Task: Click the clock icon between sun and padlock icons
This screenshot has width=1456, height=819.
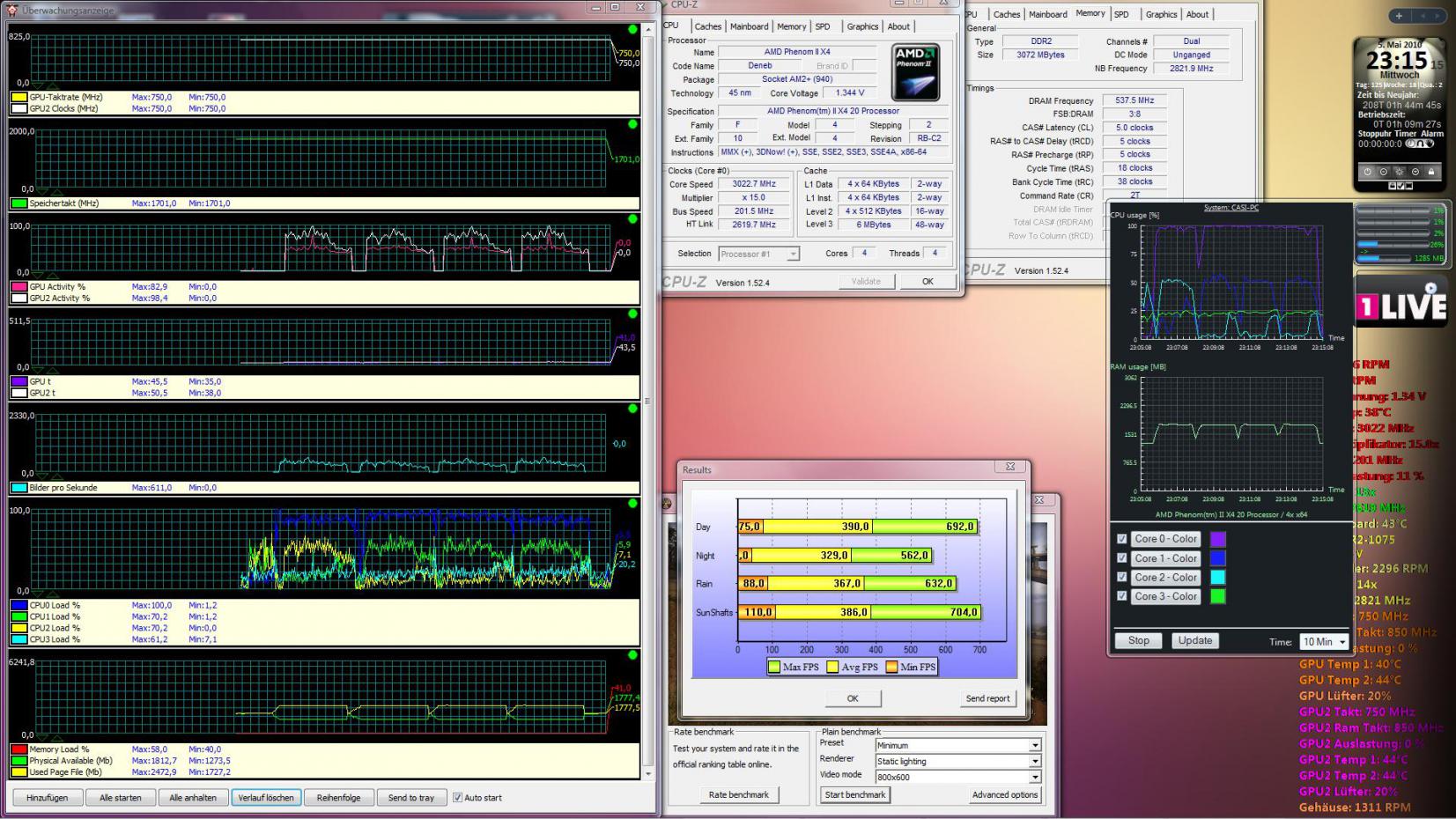Action: click(1415, 172)
